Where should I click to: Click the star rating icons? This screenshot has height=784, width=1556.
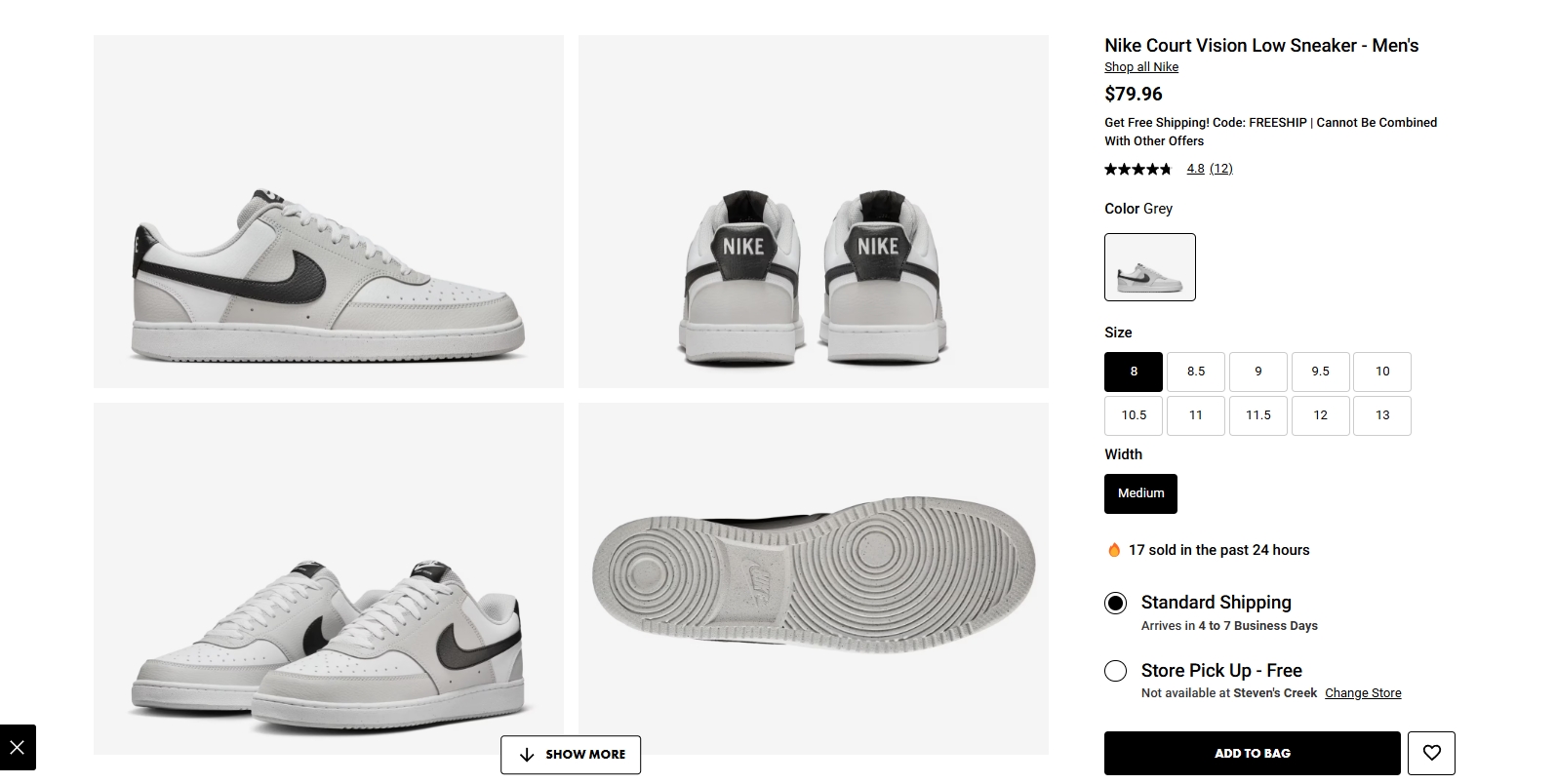[x=1137, y=169]
